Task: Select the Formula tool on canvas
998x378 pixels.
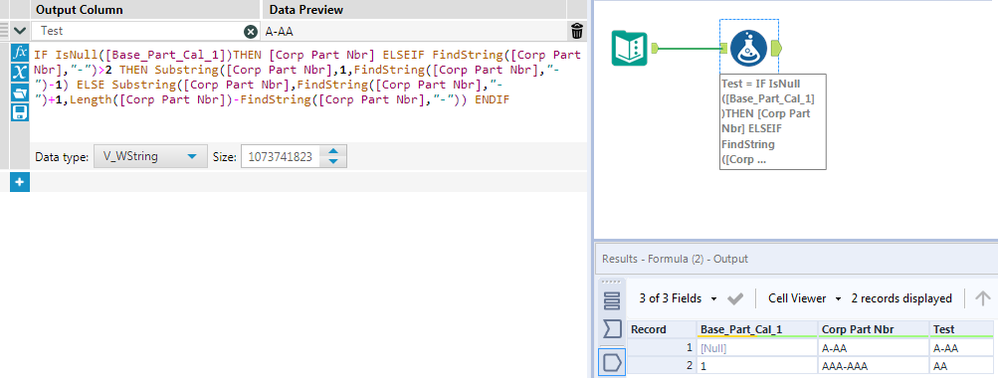Action: [x=748, y=48]
